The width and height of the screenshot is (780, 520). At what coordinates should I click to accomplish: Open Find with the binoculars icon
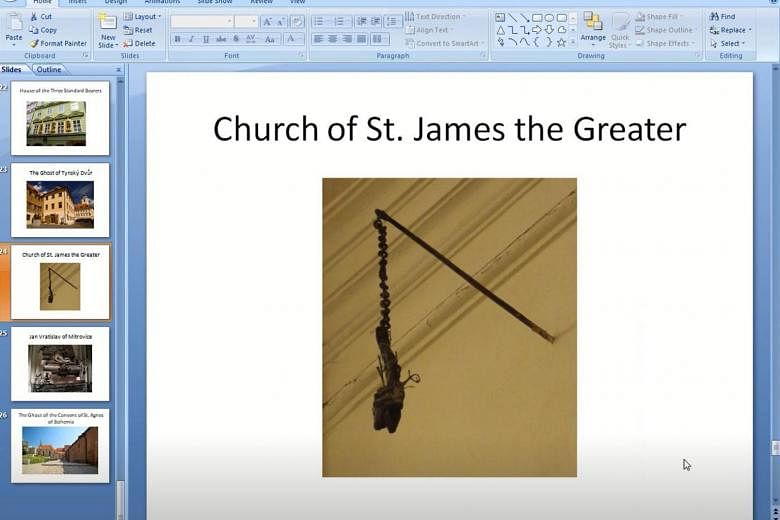(715, 17)
